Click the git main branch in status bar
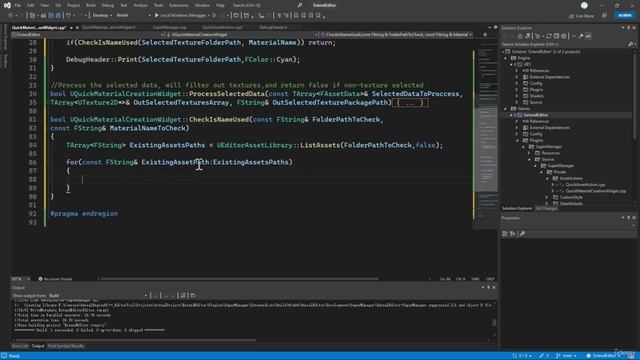640x360 pixels. [x=565, y=356]
